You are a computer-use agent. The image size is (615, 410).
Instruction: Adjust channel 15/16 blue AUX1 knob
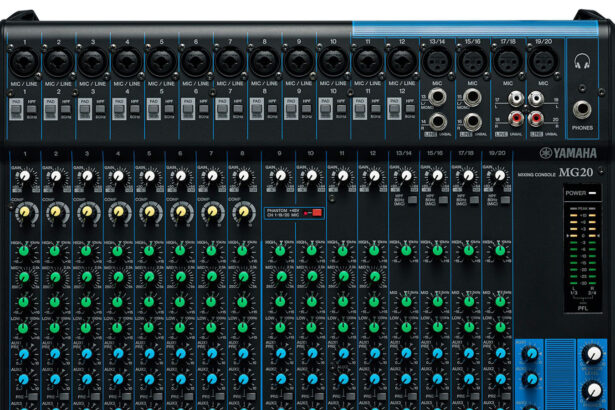pos(437,354)
